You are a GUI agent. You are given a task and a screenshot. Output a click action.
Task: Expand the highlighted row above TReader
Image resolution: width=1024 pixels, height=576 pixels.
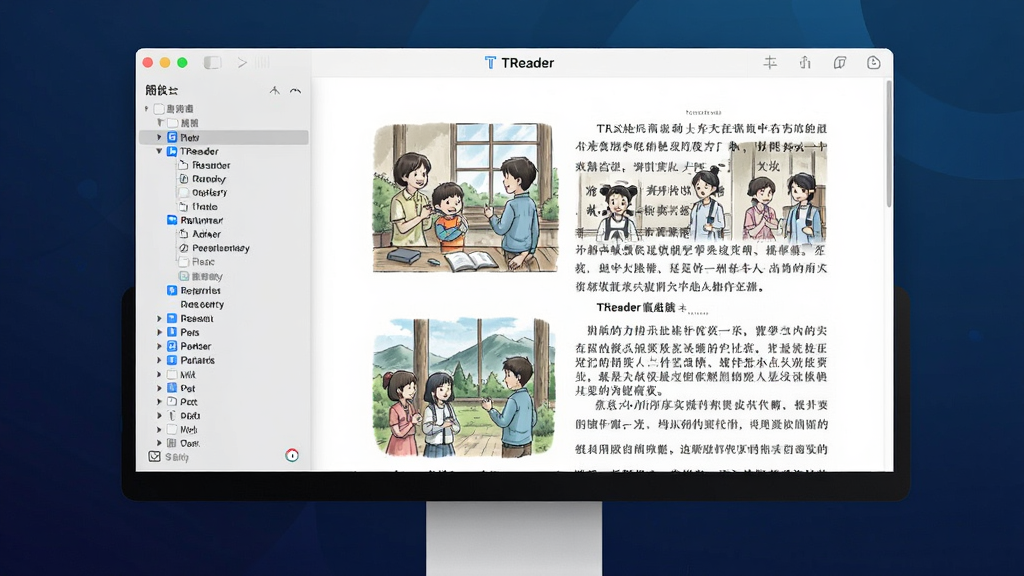[x=159, y=137]
